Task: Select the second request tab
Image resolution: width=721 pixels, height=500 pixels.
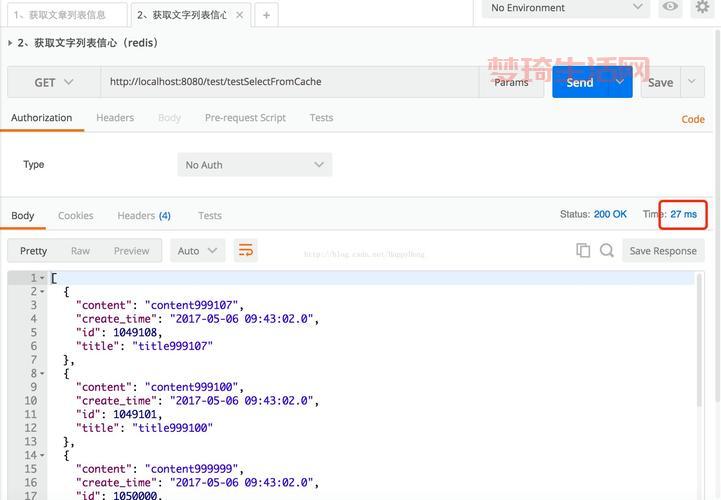Action: 182,15
